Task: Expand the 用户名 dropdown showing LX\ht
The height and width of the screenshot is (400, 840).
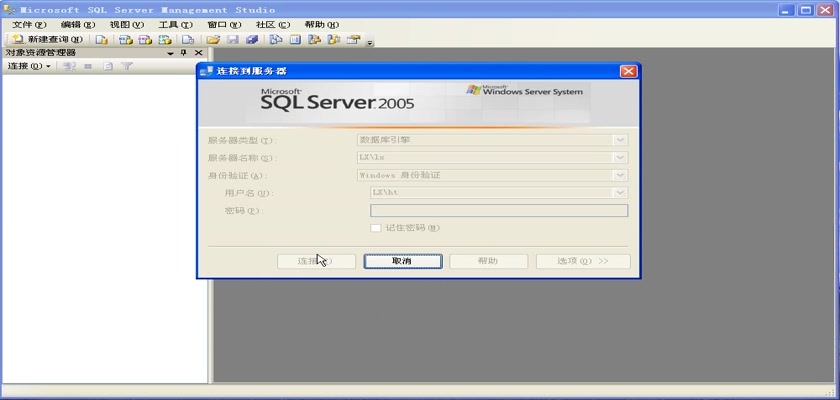Action: (620, 192)
